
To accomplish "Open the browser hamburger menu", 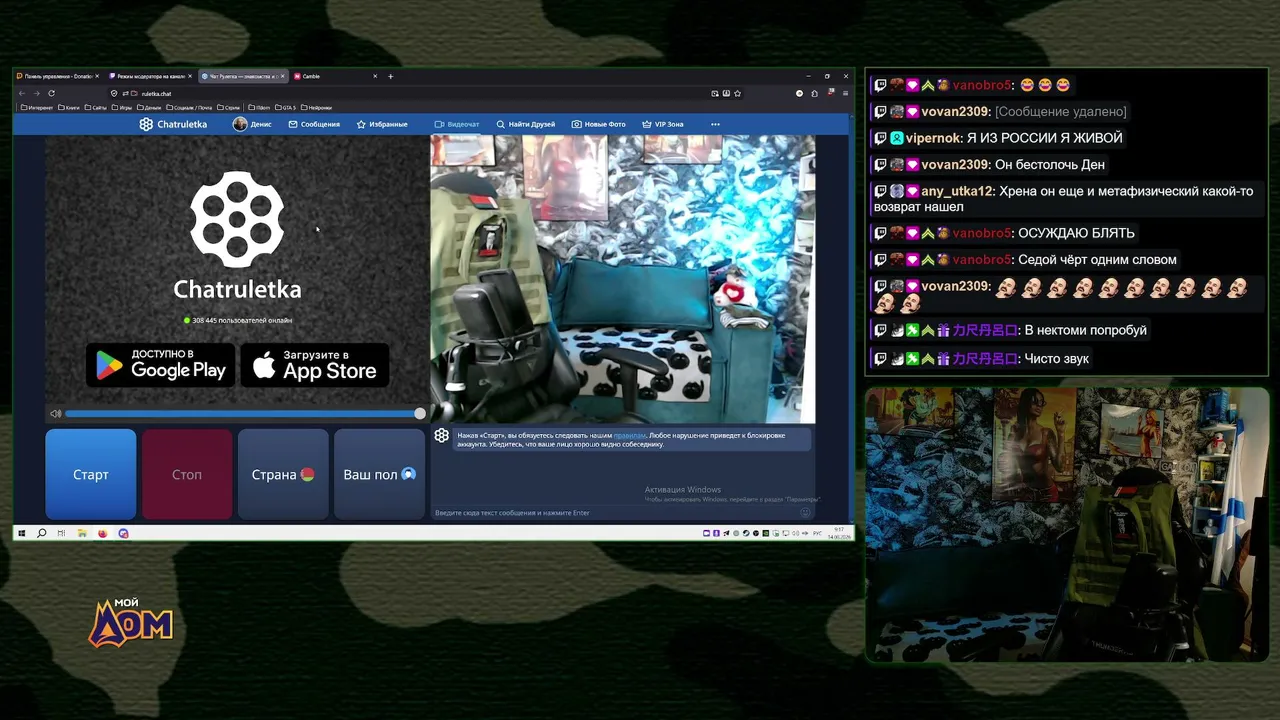I will click(845, 93).
